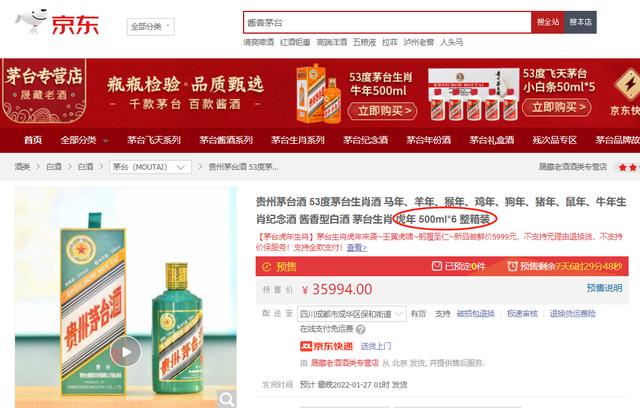Play the product video
This screenshot has width=640, height=408.
[126, 351]
